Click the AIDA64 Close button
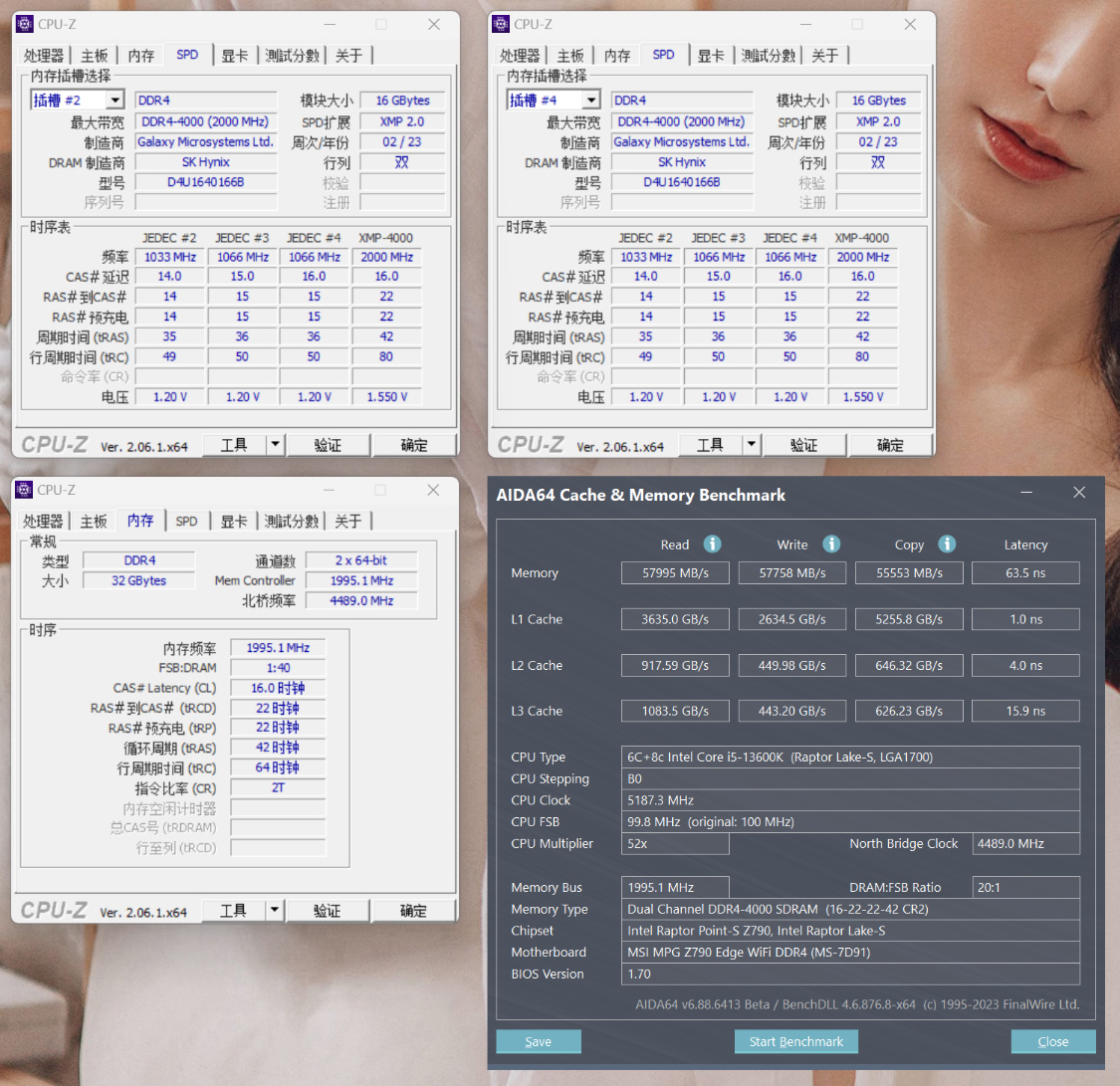 pyautogui.click(x=1053, y=1041)
